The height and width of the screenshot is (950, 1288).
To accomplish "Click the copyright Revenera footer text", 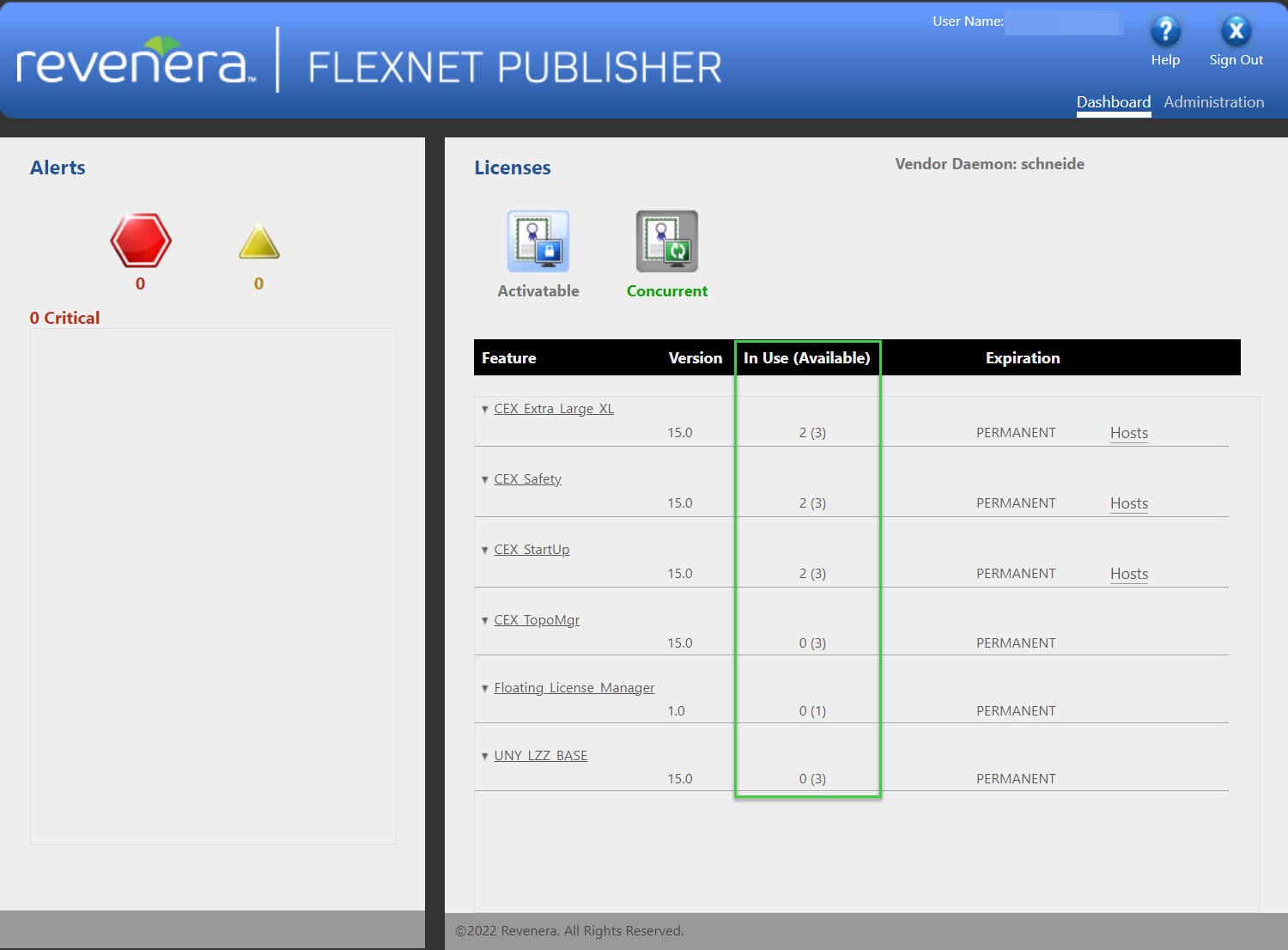I will 569,931.
